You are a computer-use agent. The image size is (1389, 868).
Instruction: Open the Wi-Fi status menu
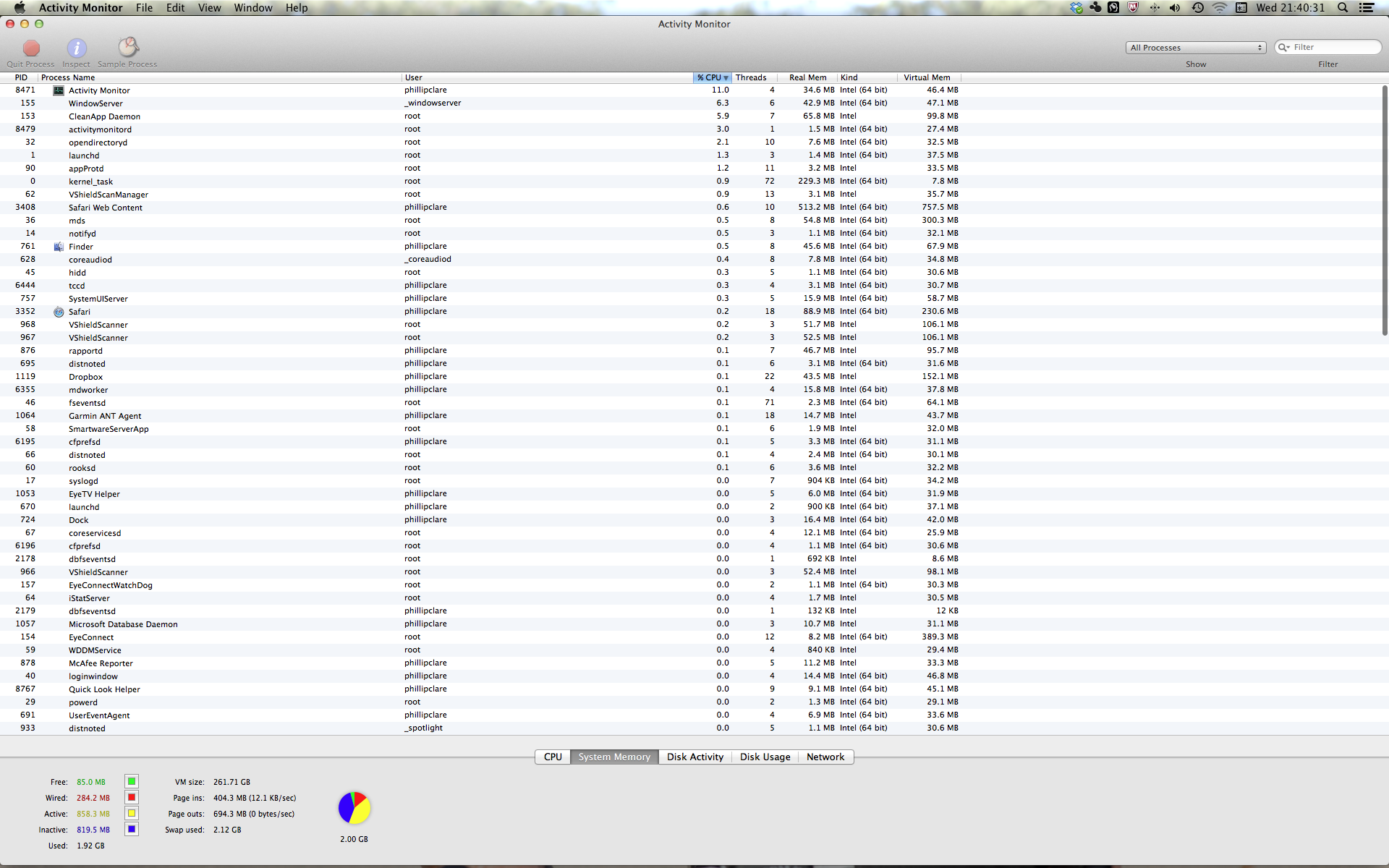tap(1220, 8)
